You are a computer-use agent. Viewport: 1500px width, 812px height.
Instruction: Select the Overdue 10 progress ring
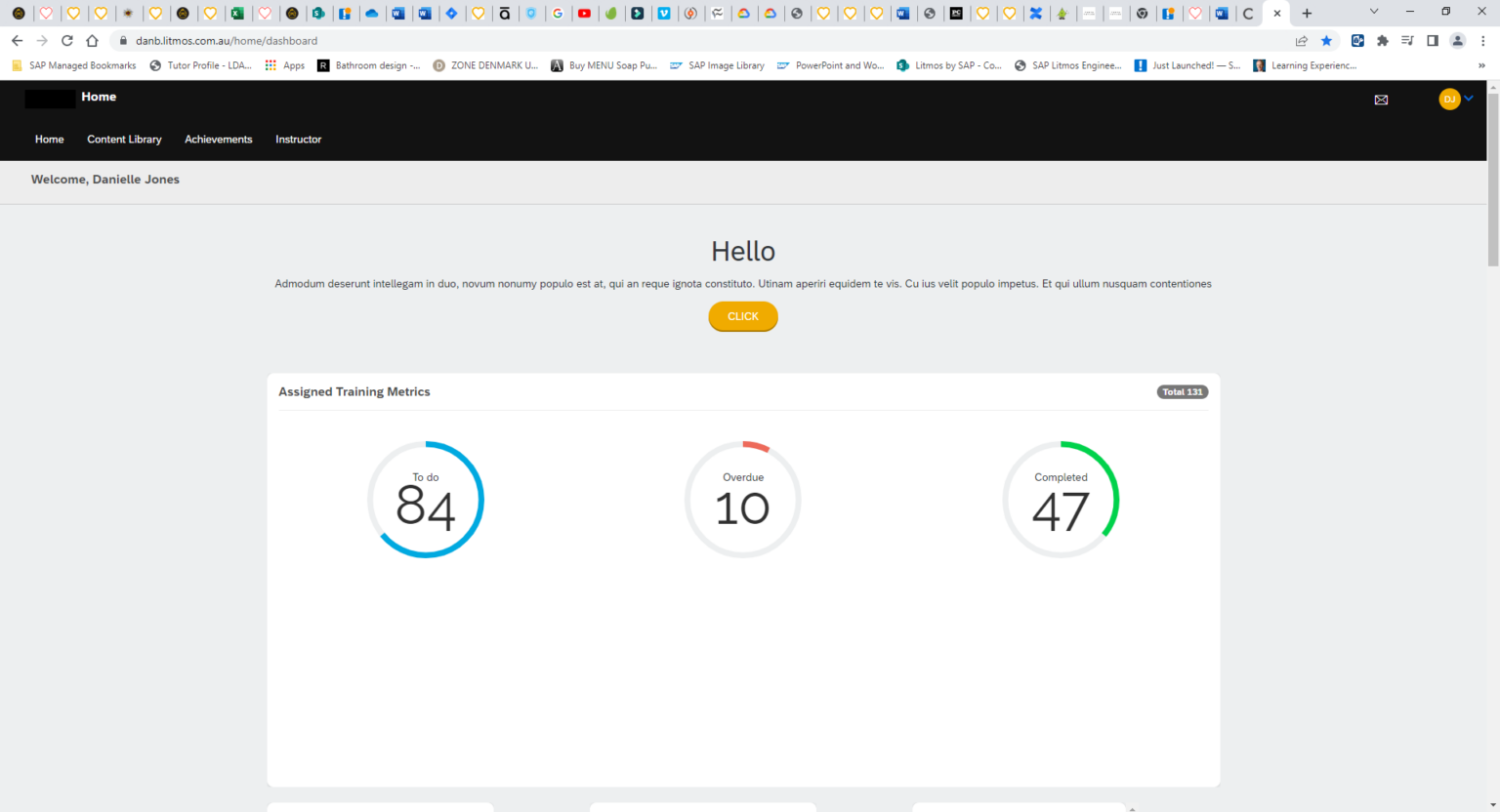pyautogui.click(x=742, y=500)
